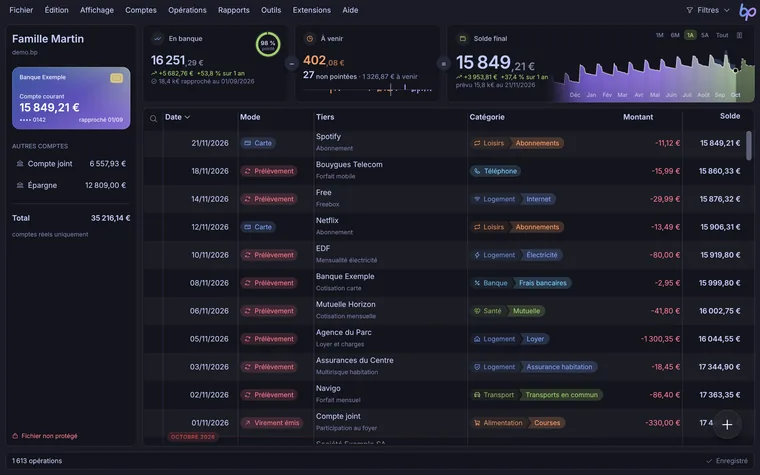This screenshot has width=760, height=475.
Task: Open the Compte joint account
Action: pyautogui.click(x=71, y=164)
